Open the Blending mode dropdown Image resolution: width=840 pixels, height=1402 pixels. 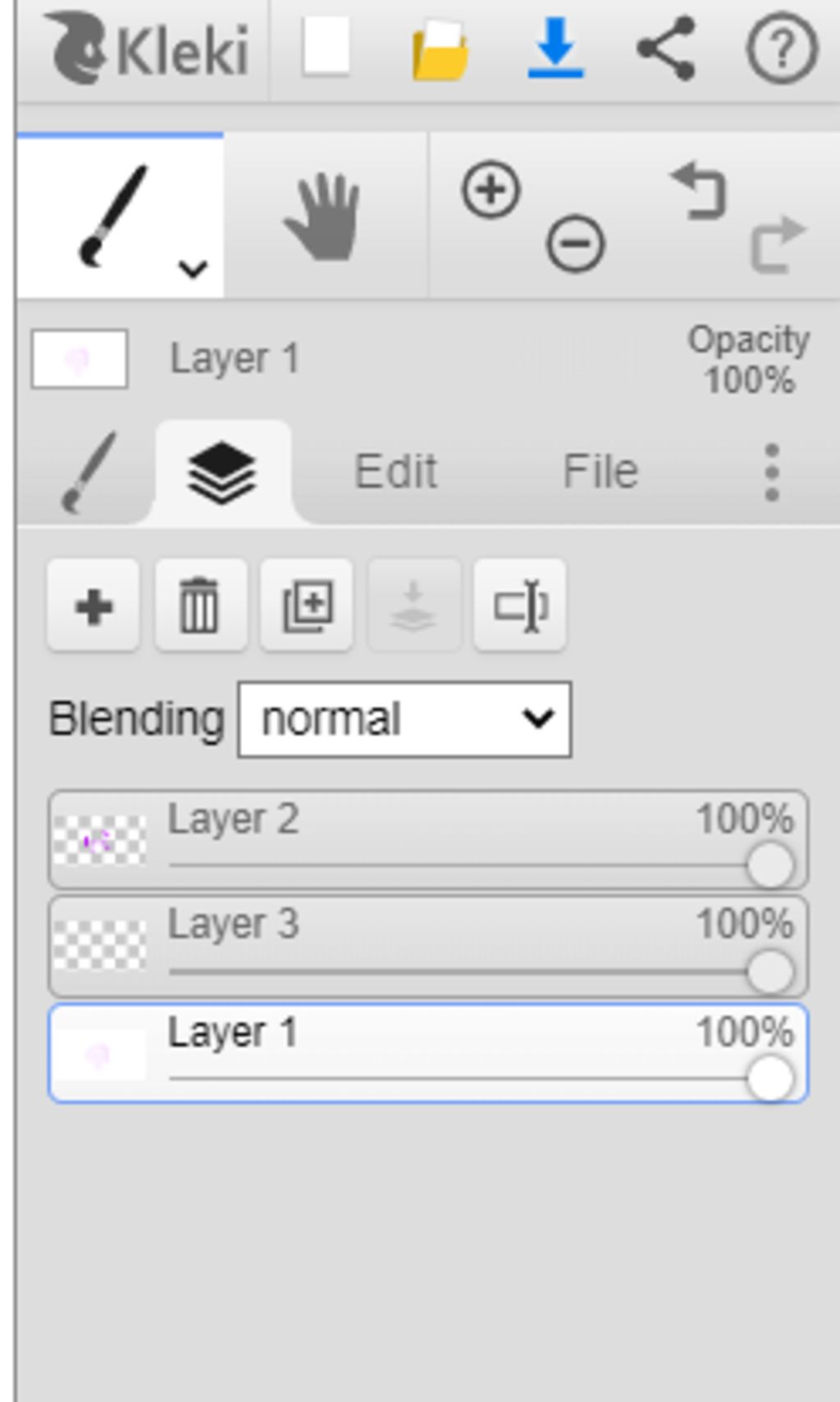(404, 719)
